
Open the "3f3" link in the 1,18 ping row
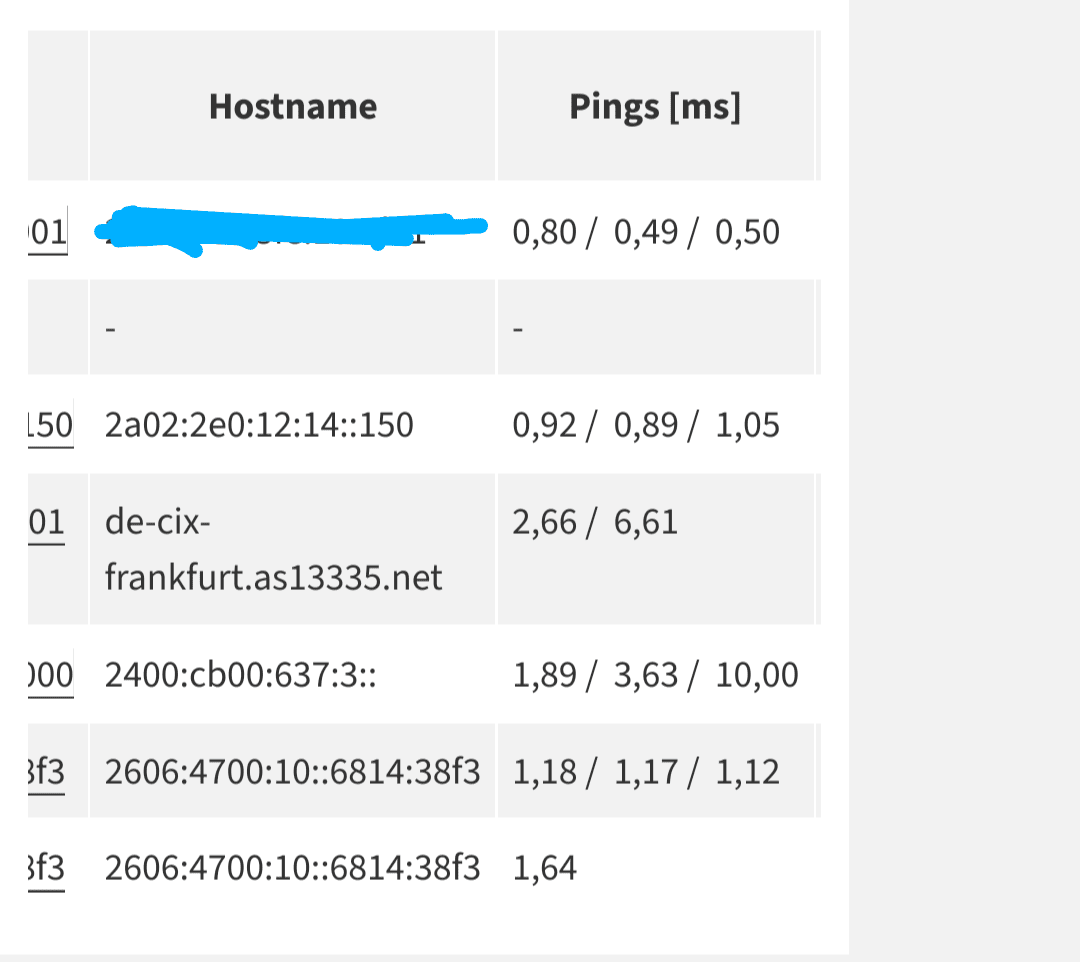pyautogui.click(x=48, y=772)
